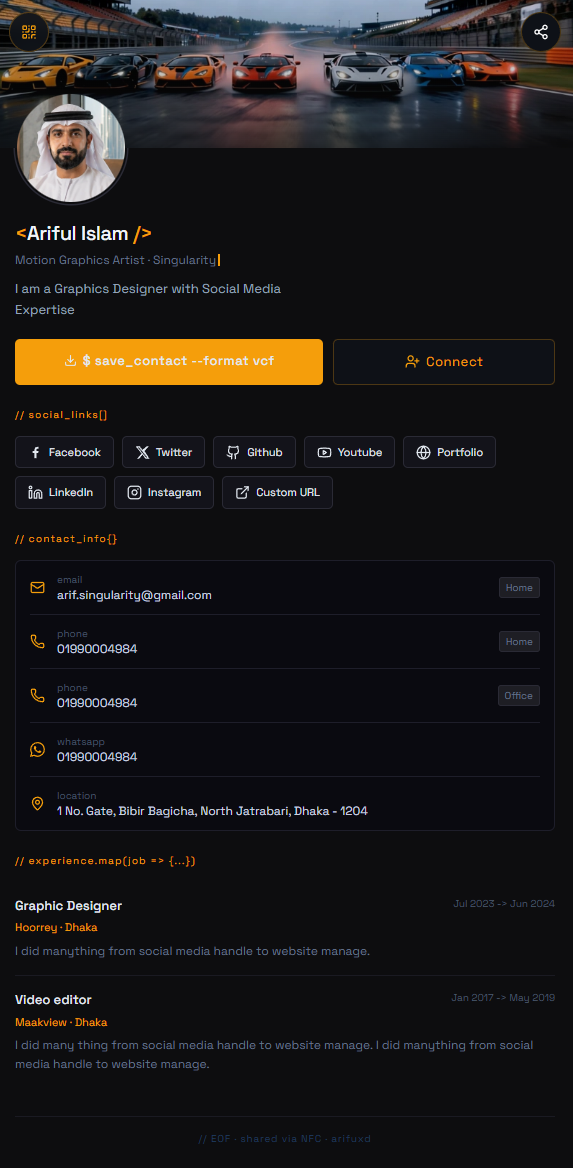Click the racing cars cover image

(x=286, y=74)
